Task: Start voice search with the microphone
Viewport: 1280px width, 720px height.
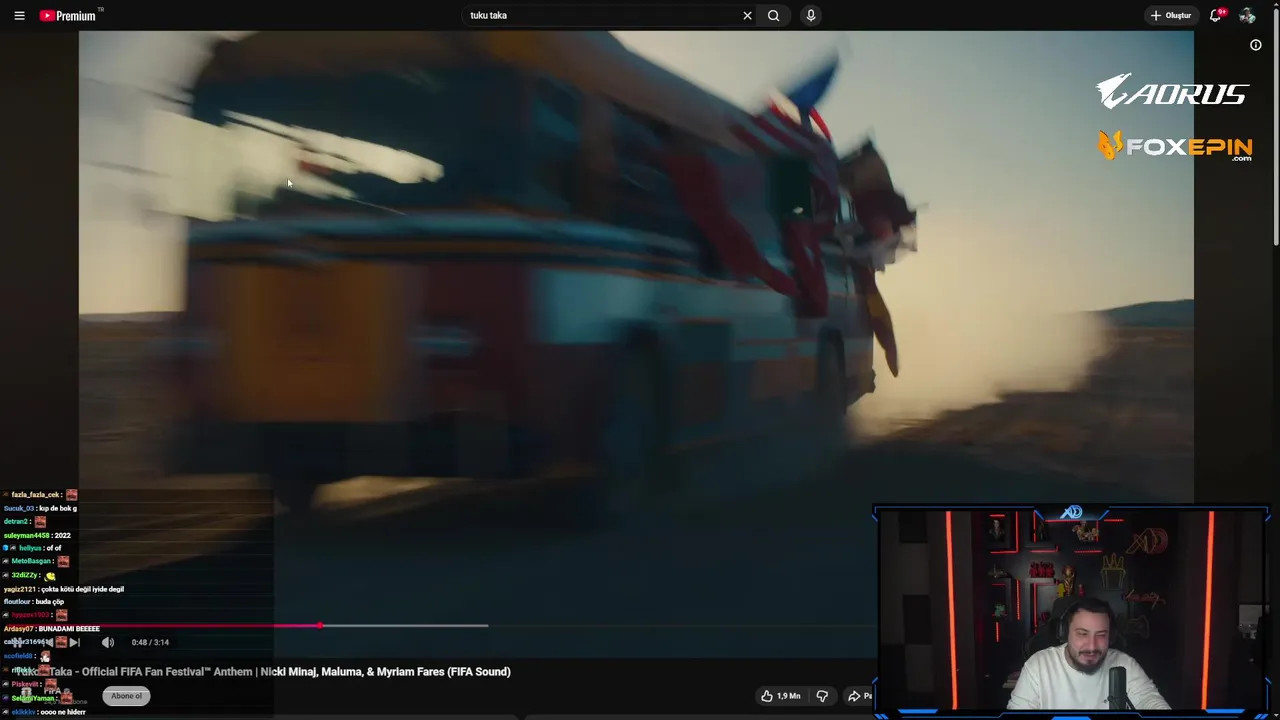Action: click(x=811, y=15)
